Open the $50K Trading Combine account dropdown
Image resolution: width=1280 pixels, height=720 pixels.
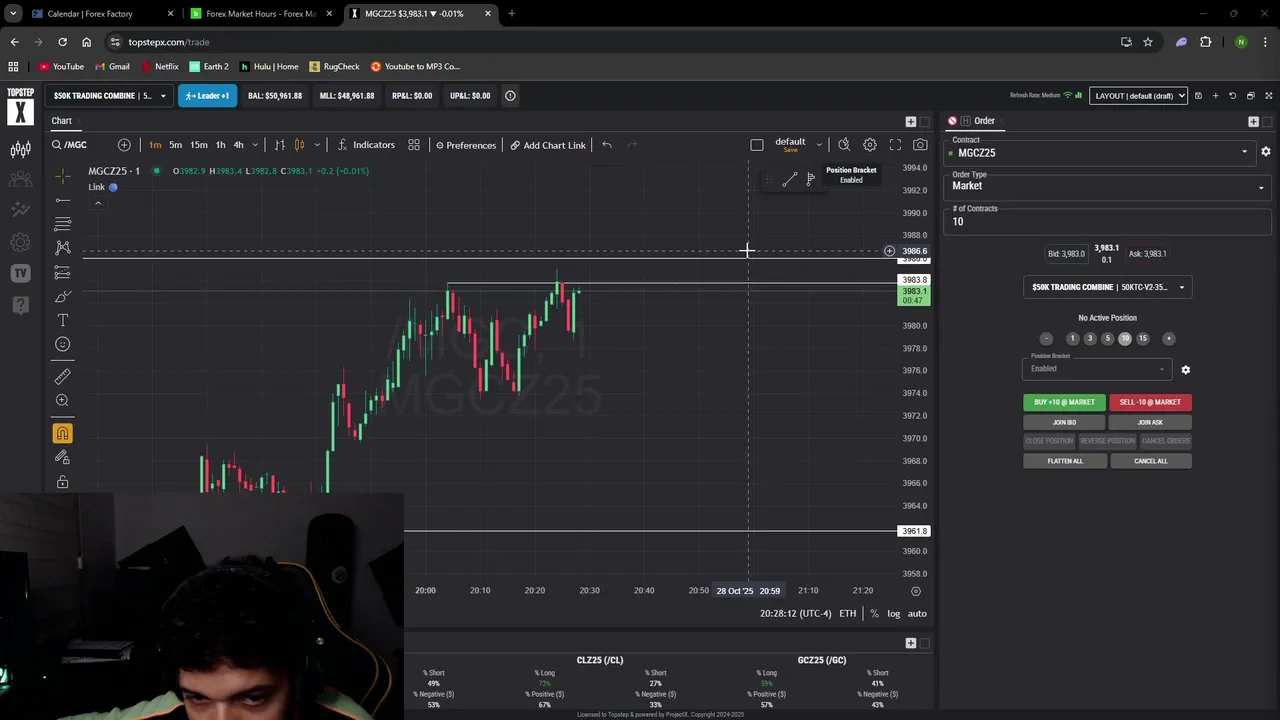(x=110, y=96)
